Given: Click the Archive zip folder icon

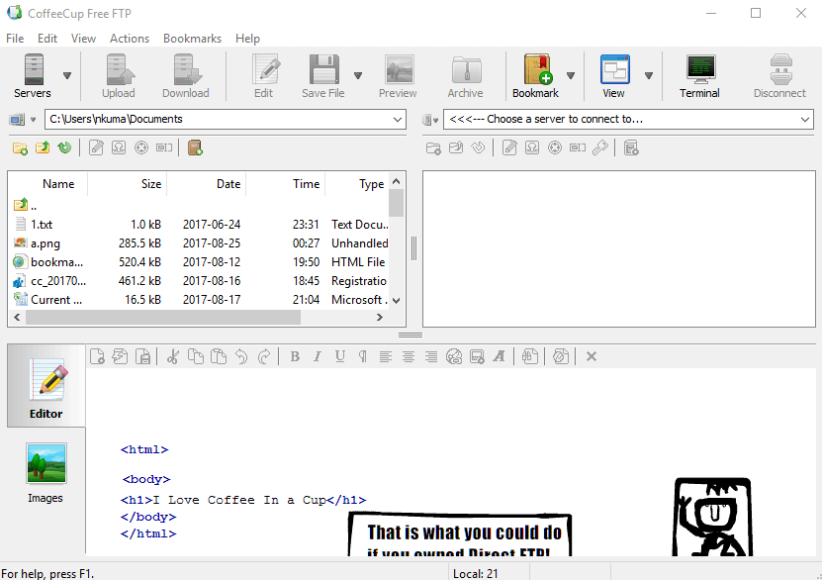Looking at the screenshot, I should point(465,76).
